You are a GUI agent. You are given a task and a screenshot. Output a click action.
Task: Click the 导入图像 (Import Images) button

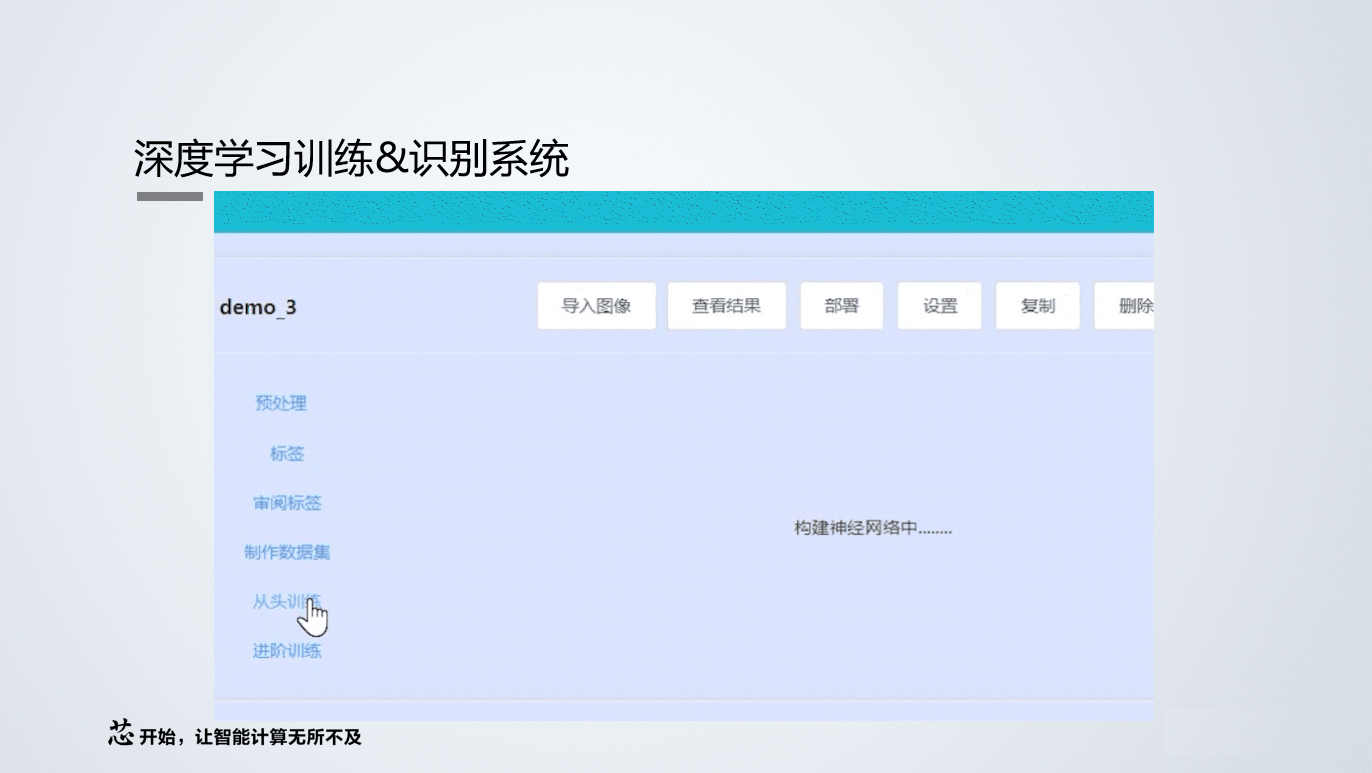point(597,306)
